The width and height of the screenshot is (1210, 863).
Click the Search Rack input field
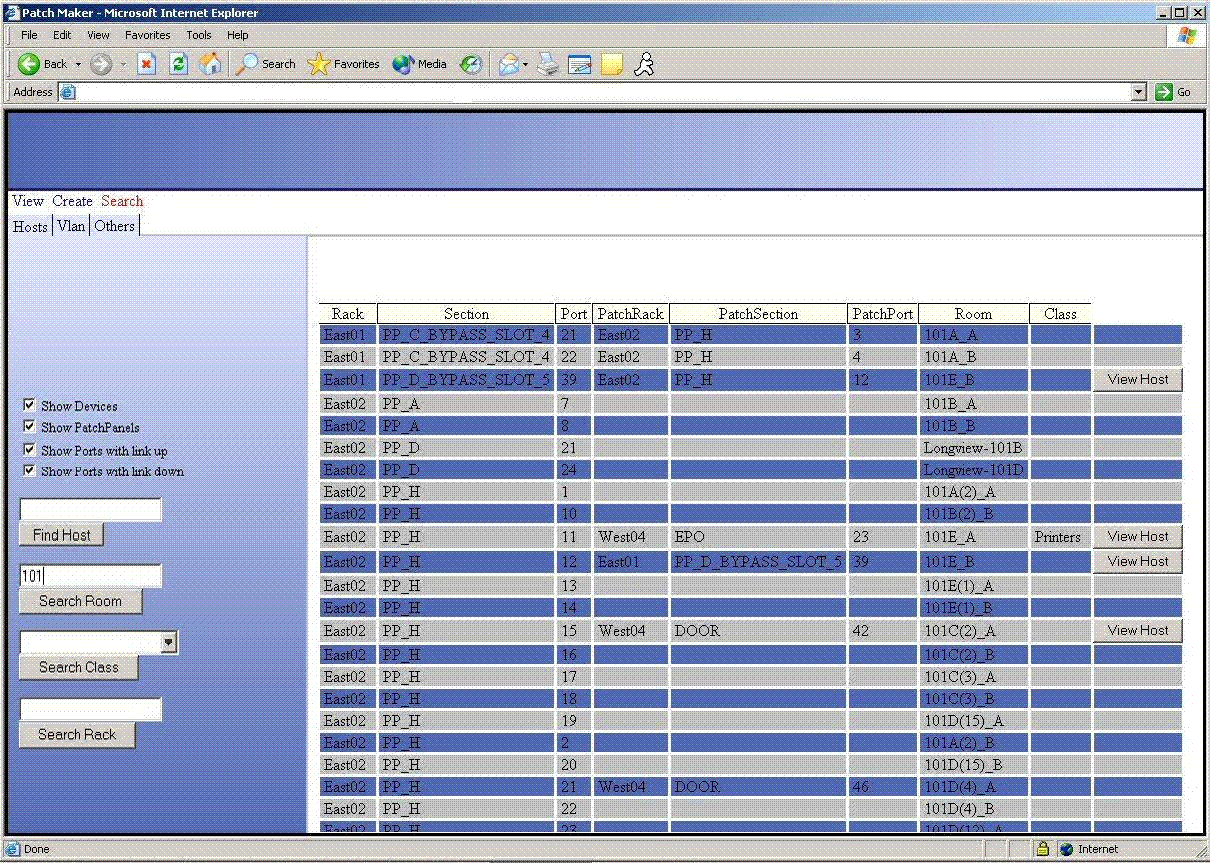90,709
